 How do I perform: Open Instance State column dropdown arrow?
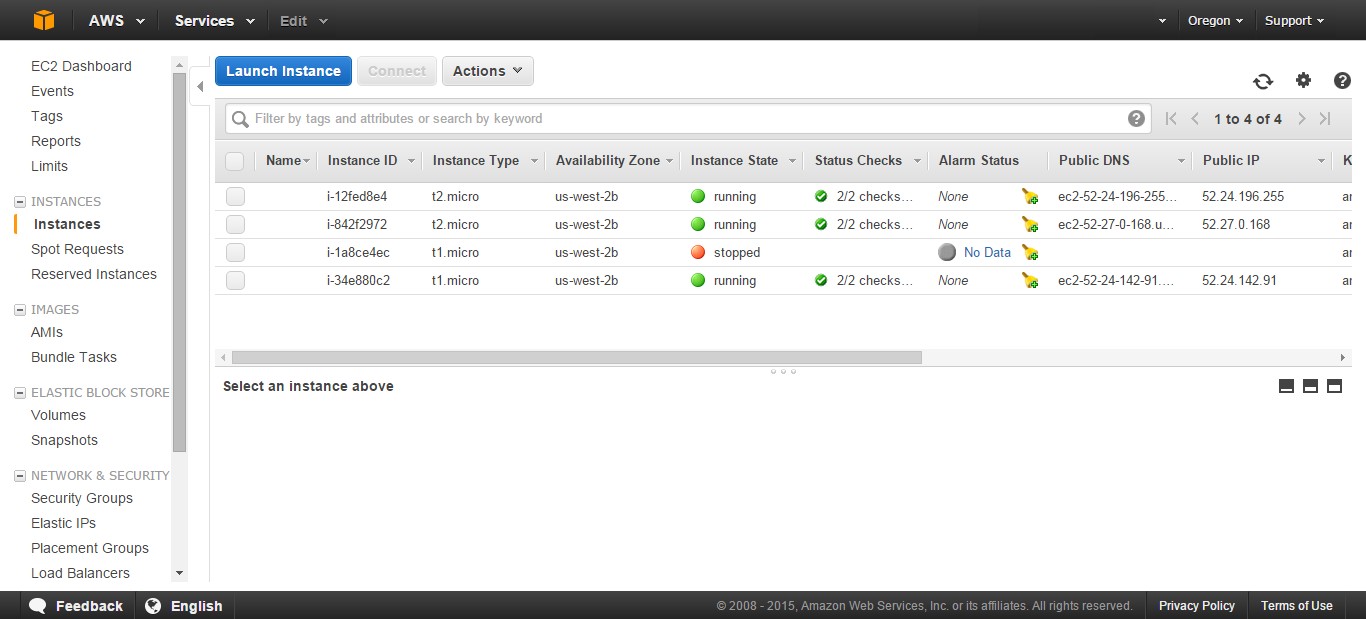(x=792, y=161)
